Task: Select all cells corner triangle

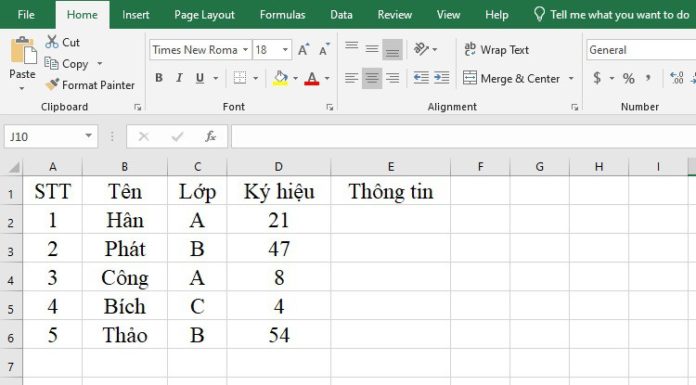Action: point(14,167)
